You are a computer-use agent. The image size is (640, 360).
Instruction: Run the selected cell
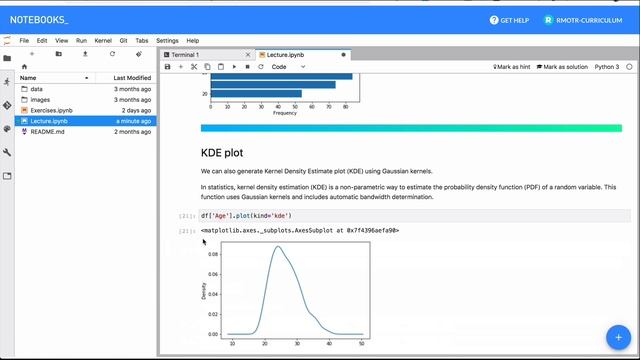coord(234,67)
